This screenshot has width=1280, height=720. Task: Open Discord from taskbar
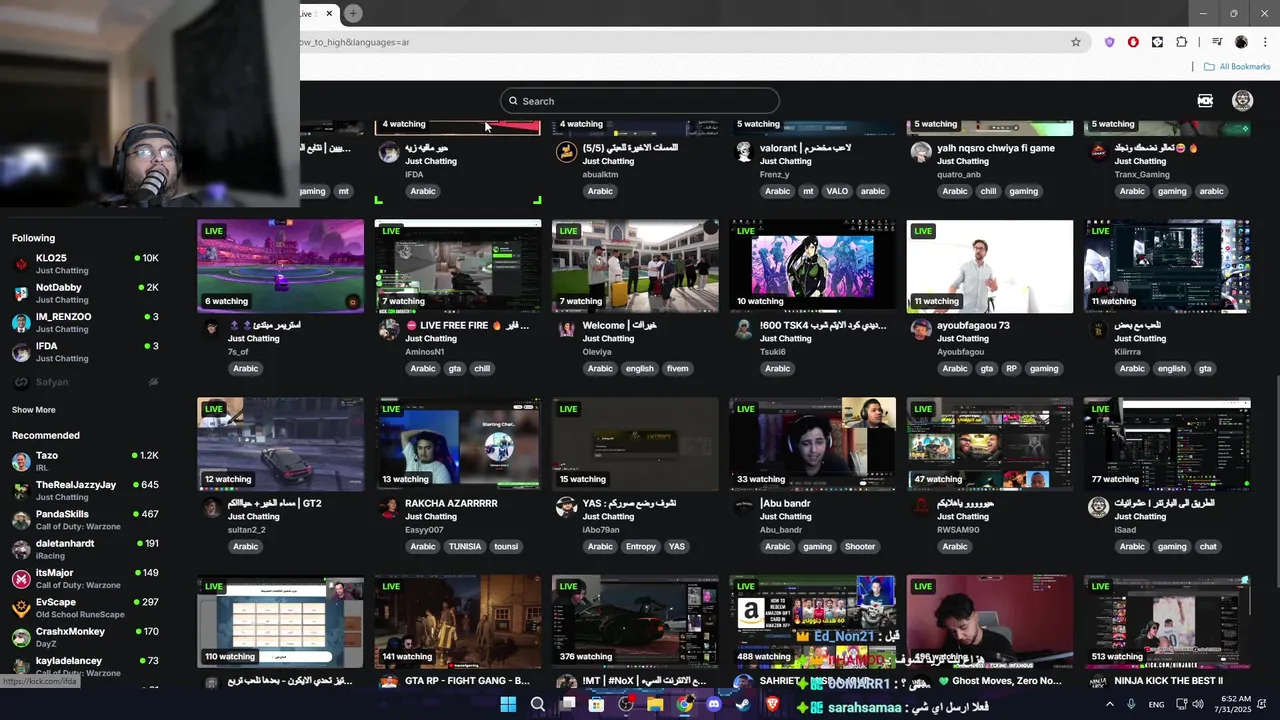point(714,704)
